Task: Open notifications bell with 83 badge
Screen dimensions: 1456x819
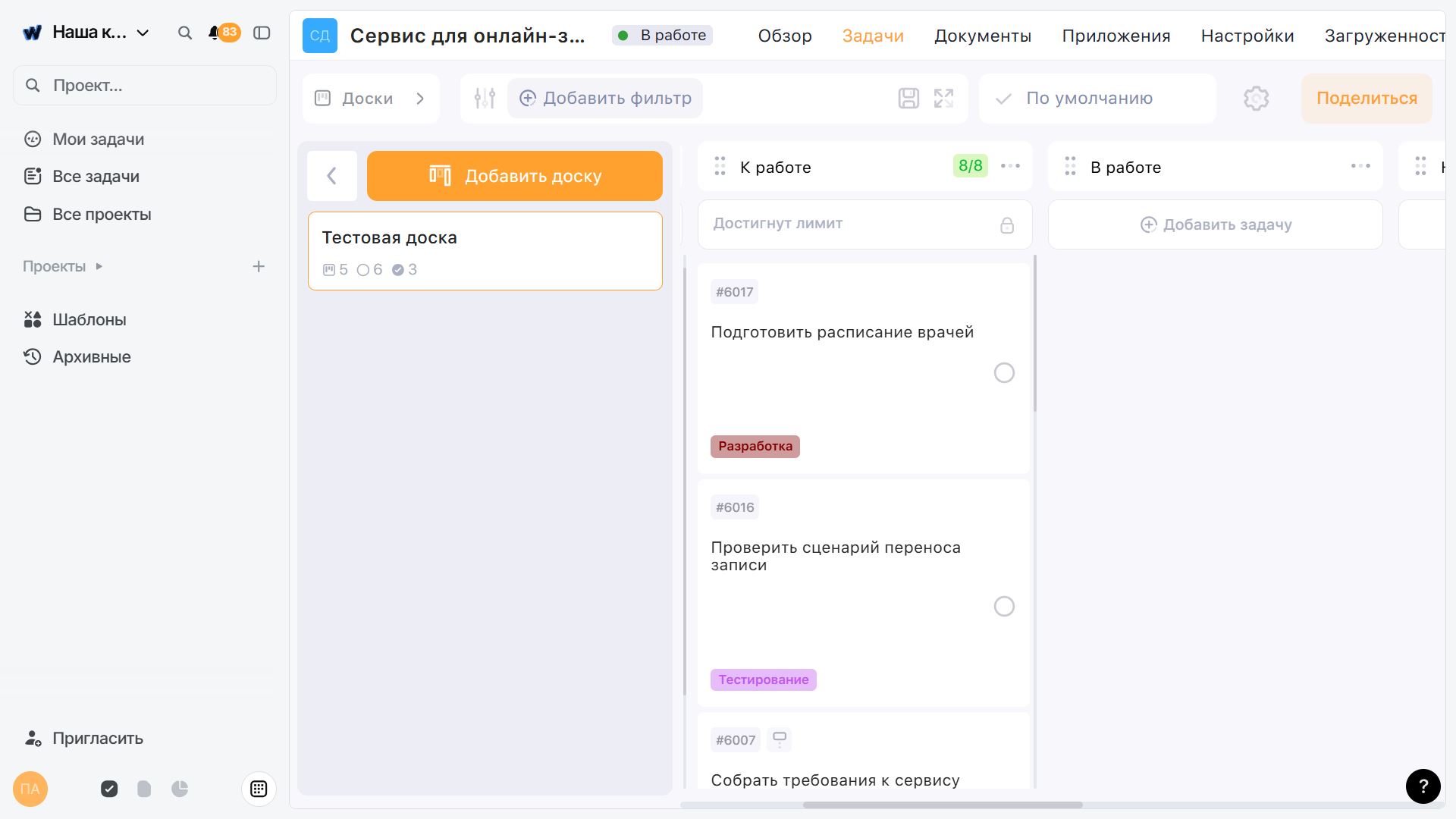Action: [224, 33]
